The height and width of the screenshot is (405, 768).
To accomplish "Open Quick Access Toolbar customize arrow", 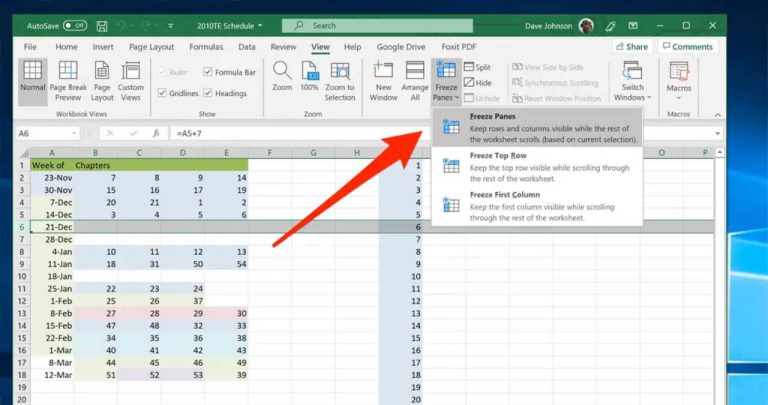I will click(x=170, y=26).
